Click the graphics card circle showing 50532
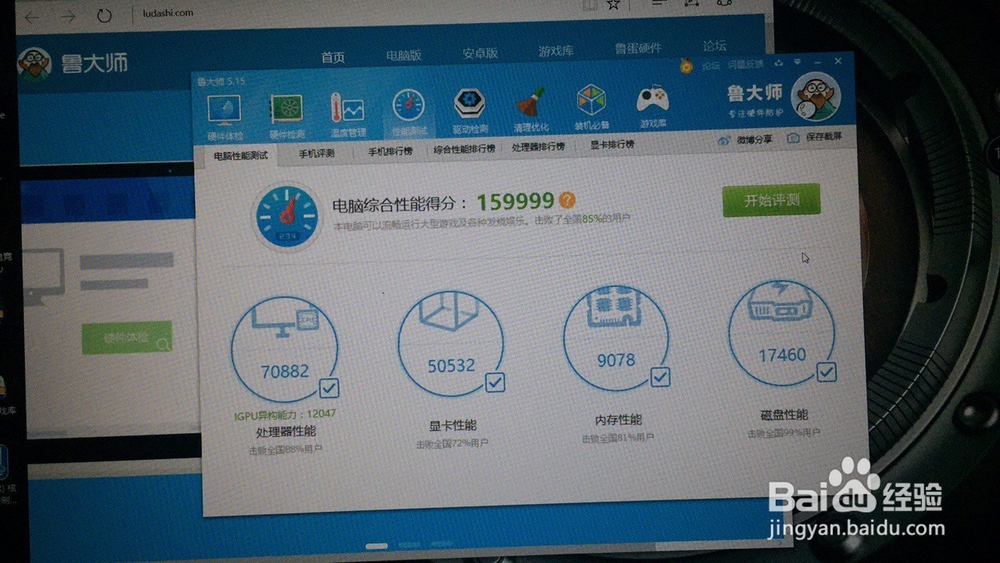1000x563 pixels. tap(451, 344)
